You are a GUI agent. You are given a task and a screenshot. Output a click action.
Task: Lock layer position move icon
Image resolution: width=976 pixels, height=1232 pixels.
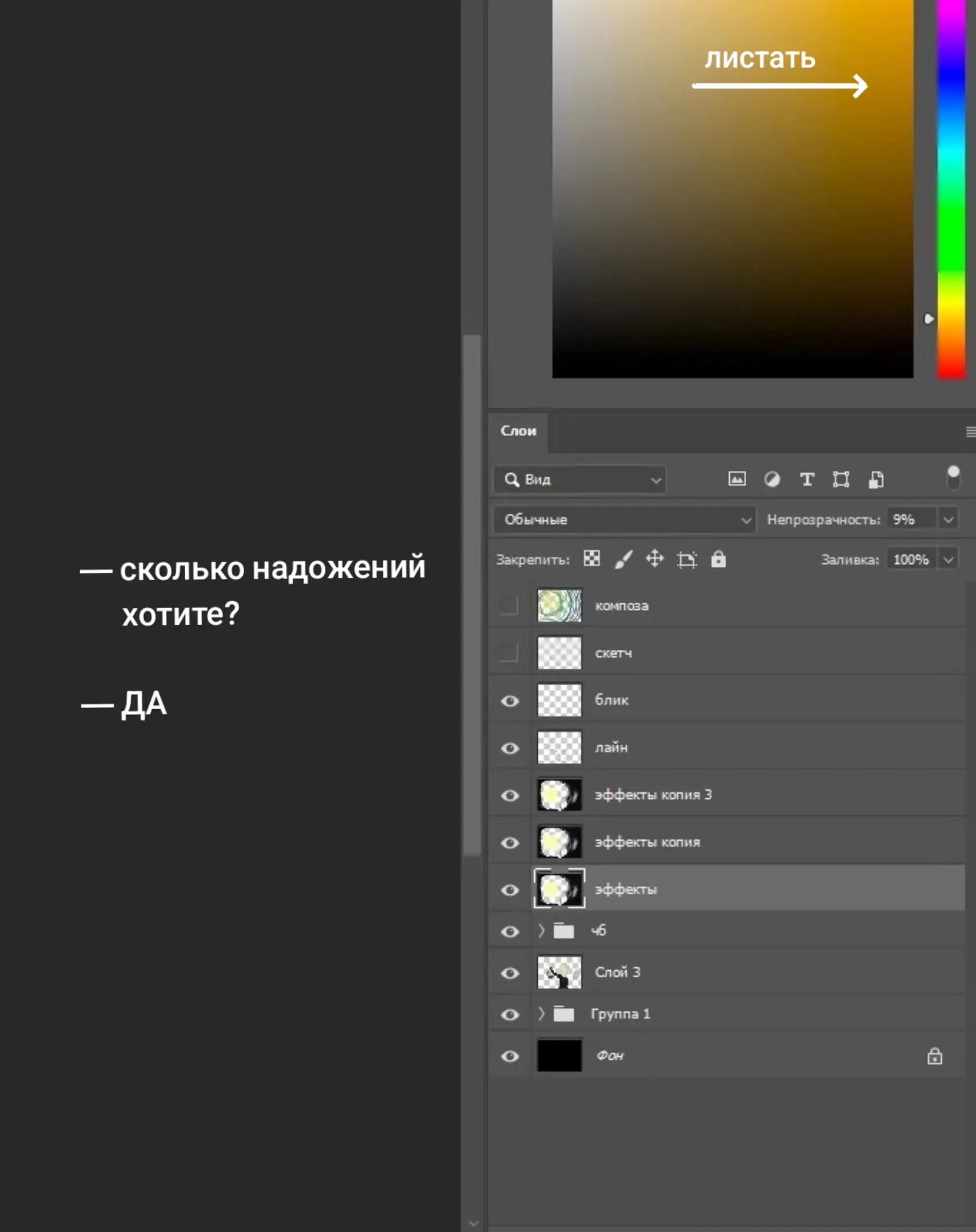coord(655,558)
